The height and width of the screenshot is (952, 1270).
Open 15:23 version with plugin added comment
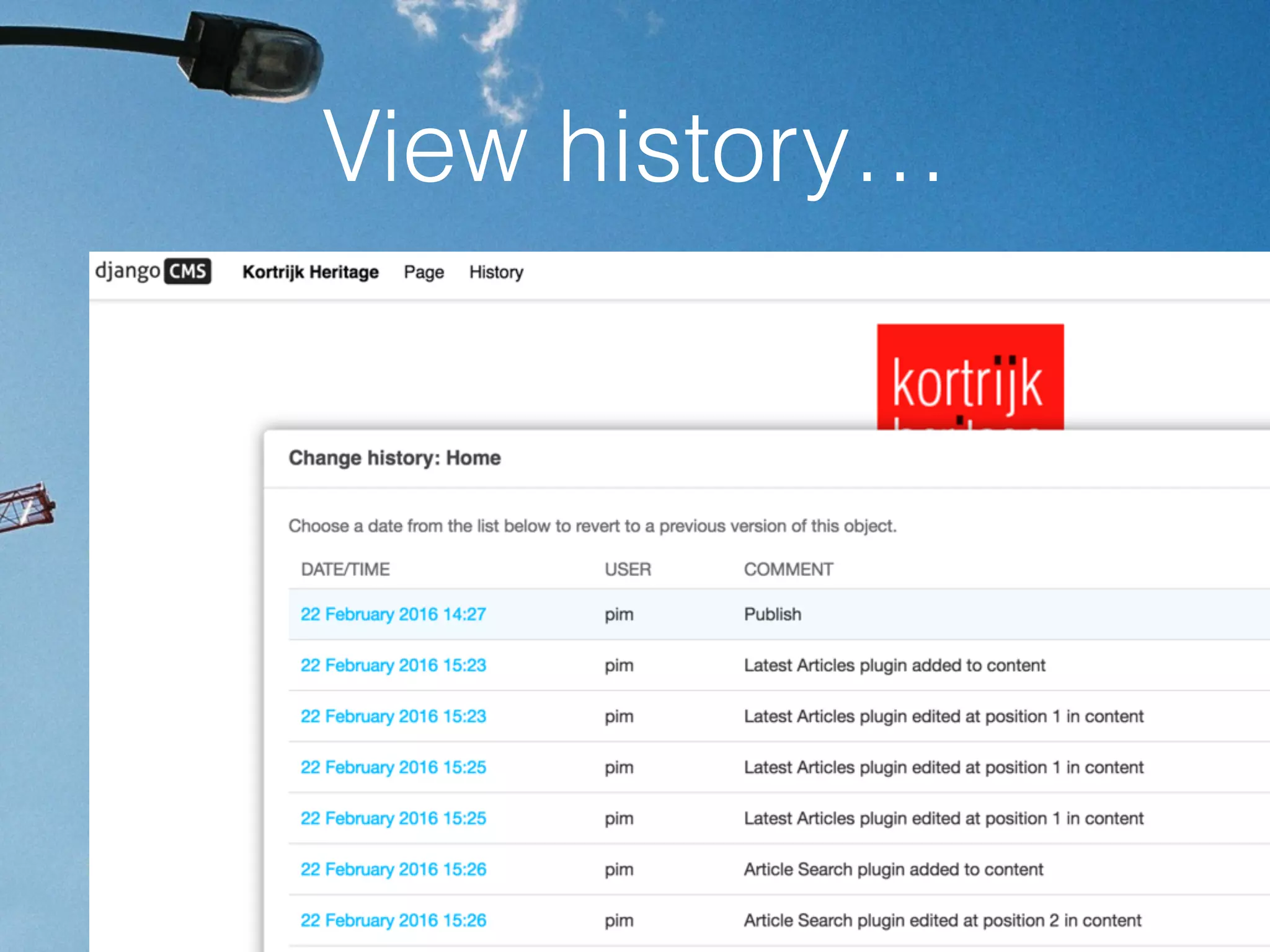tap(393, 665)
